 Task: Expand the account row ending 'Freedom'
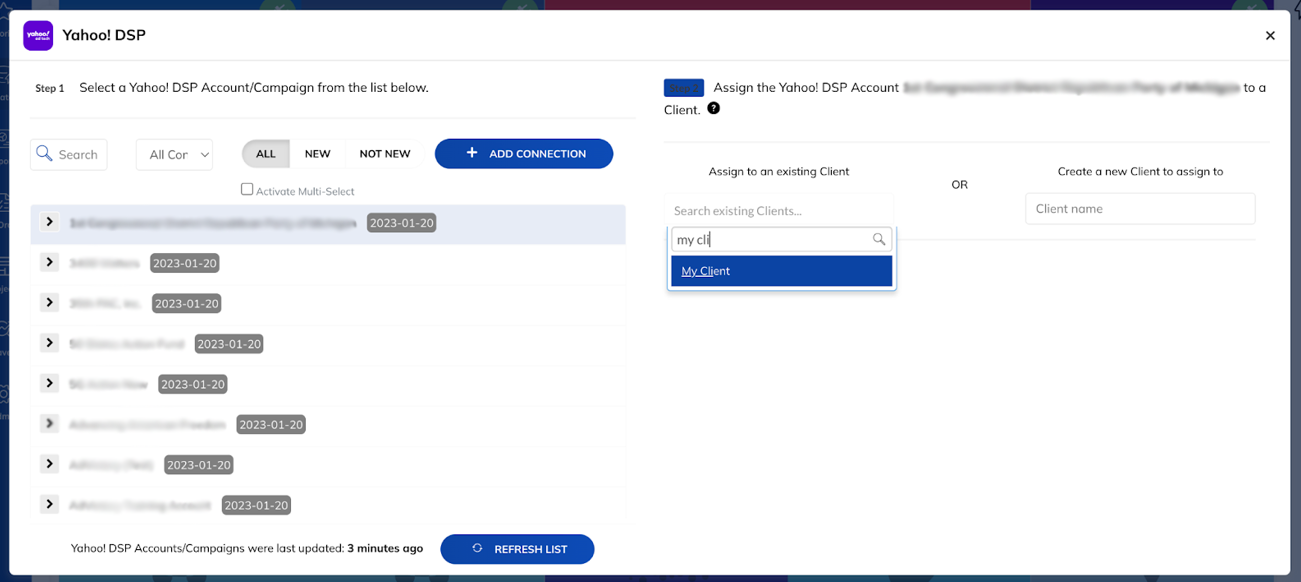[x=49, y=423]
